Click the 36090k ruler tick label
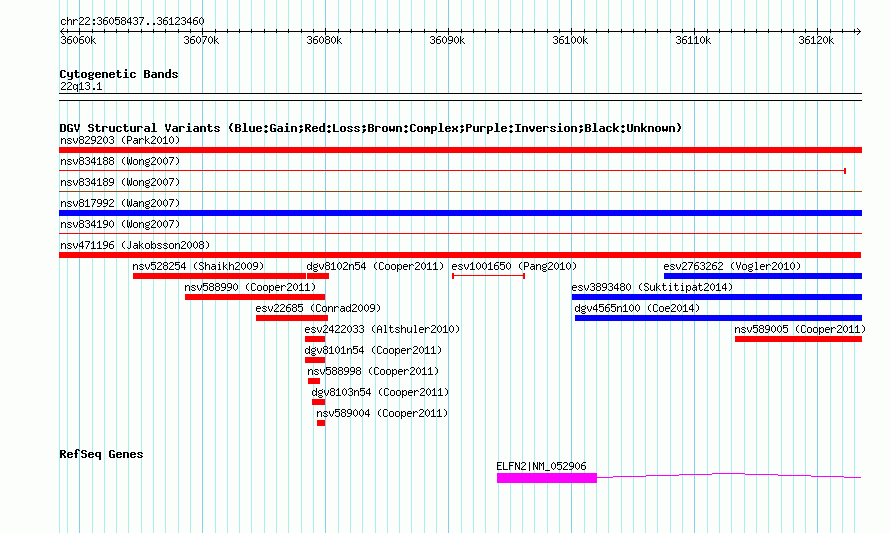This screenshot has width=890, height=533. [447, 40]
